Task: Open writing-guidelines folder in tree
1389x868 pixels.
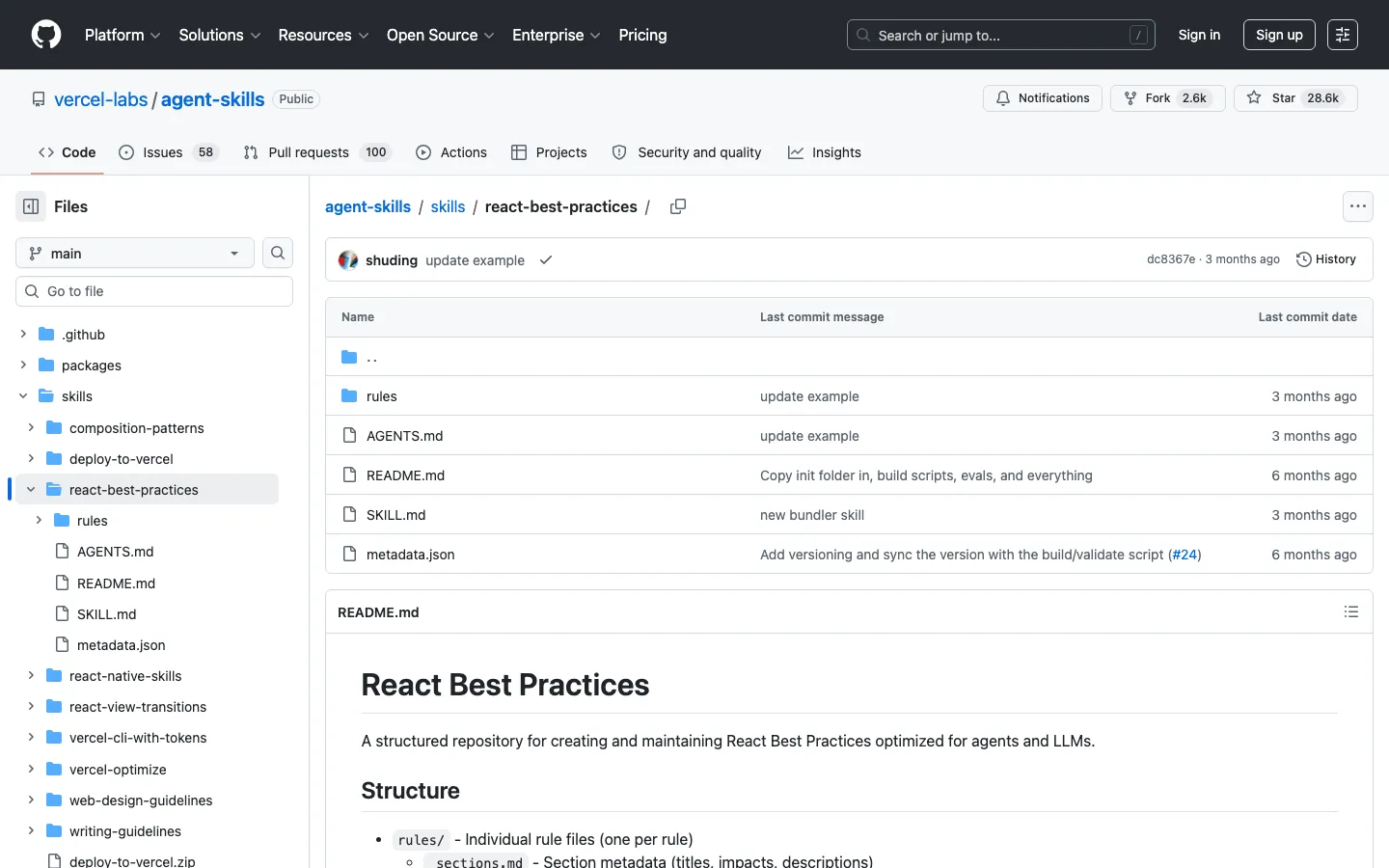Action: tap(125, 830)
